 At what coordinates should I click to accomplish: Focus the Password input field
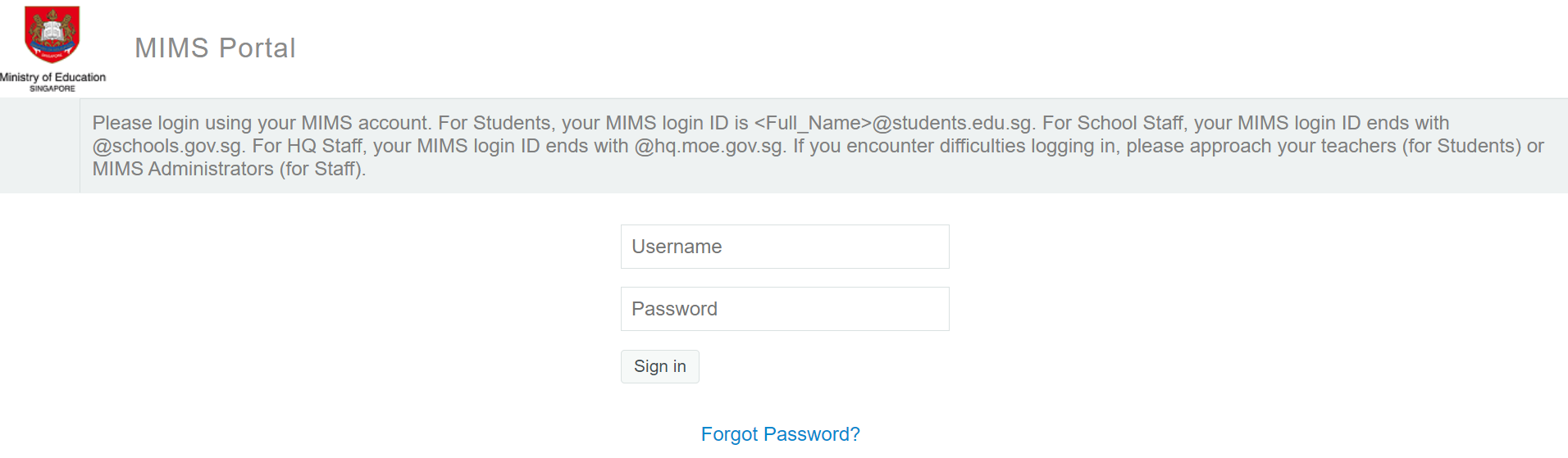(785, 309)
